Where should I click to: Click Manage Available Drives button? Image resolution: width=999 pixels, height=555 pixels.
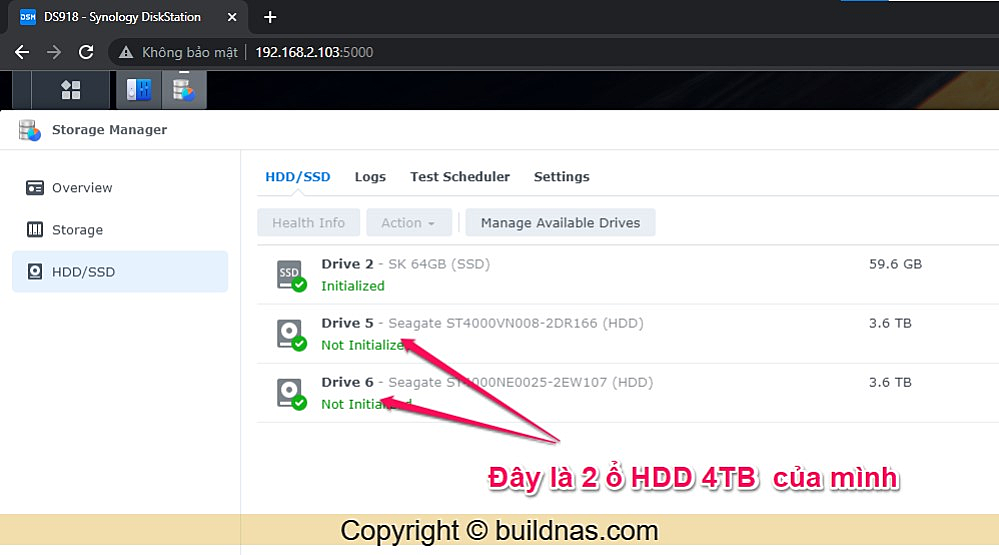tap(560, 222)
